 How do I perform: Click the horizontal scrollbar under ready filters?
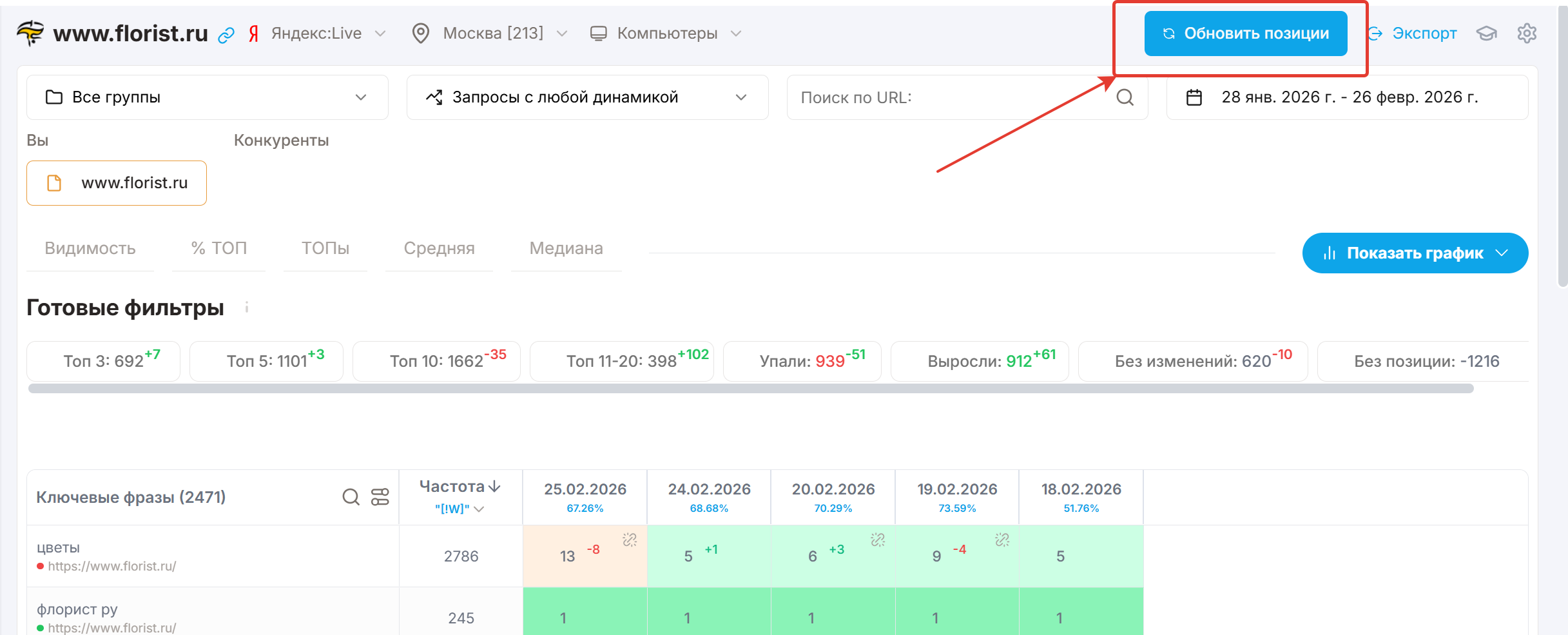pos(751,389)
